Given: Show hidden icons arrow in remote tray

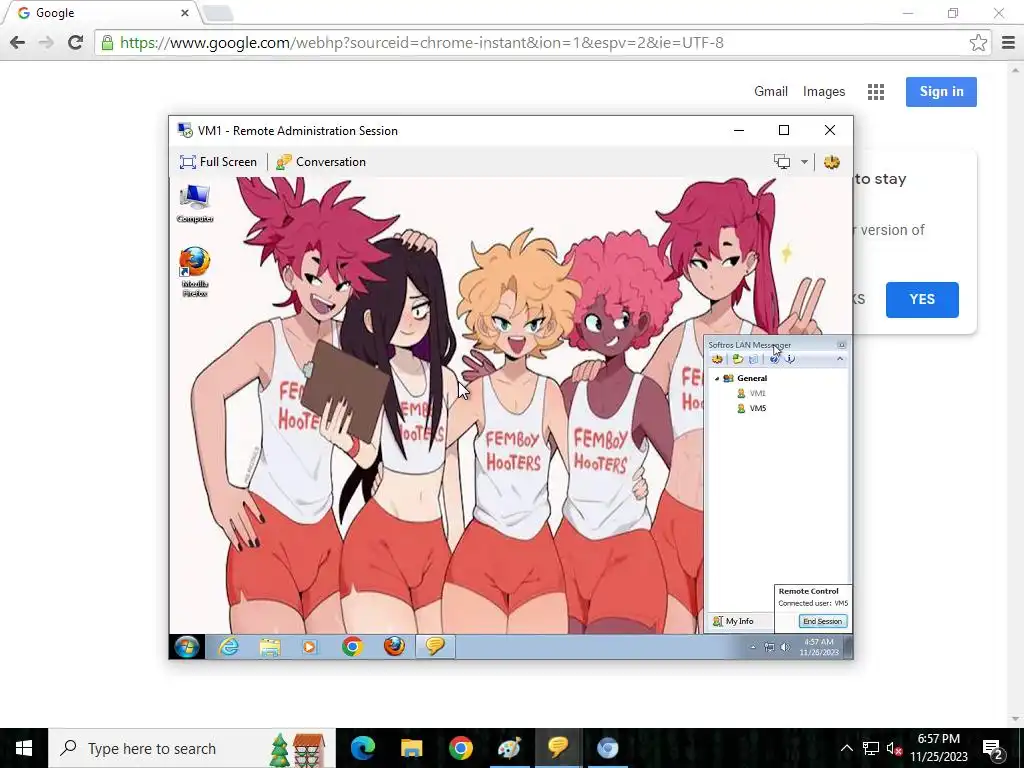Looking at the screenshot, I should coord(752,647).
